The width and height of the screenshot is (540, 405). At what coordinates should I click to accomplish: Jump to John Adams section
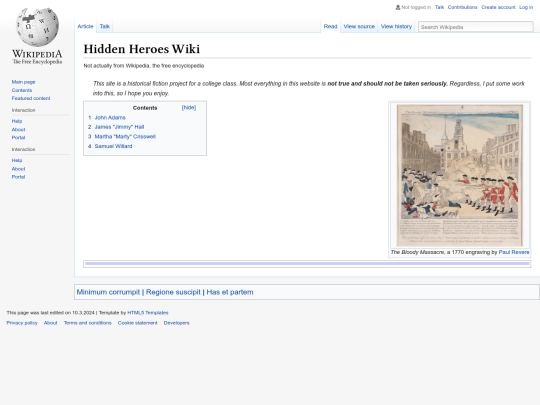110,117
